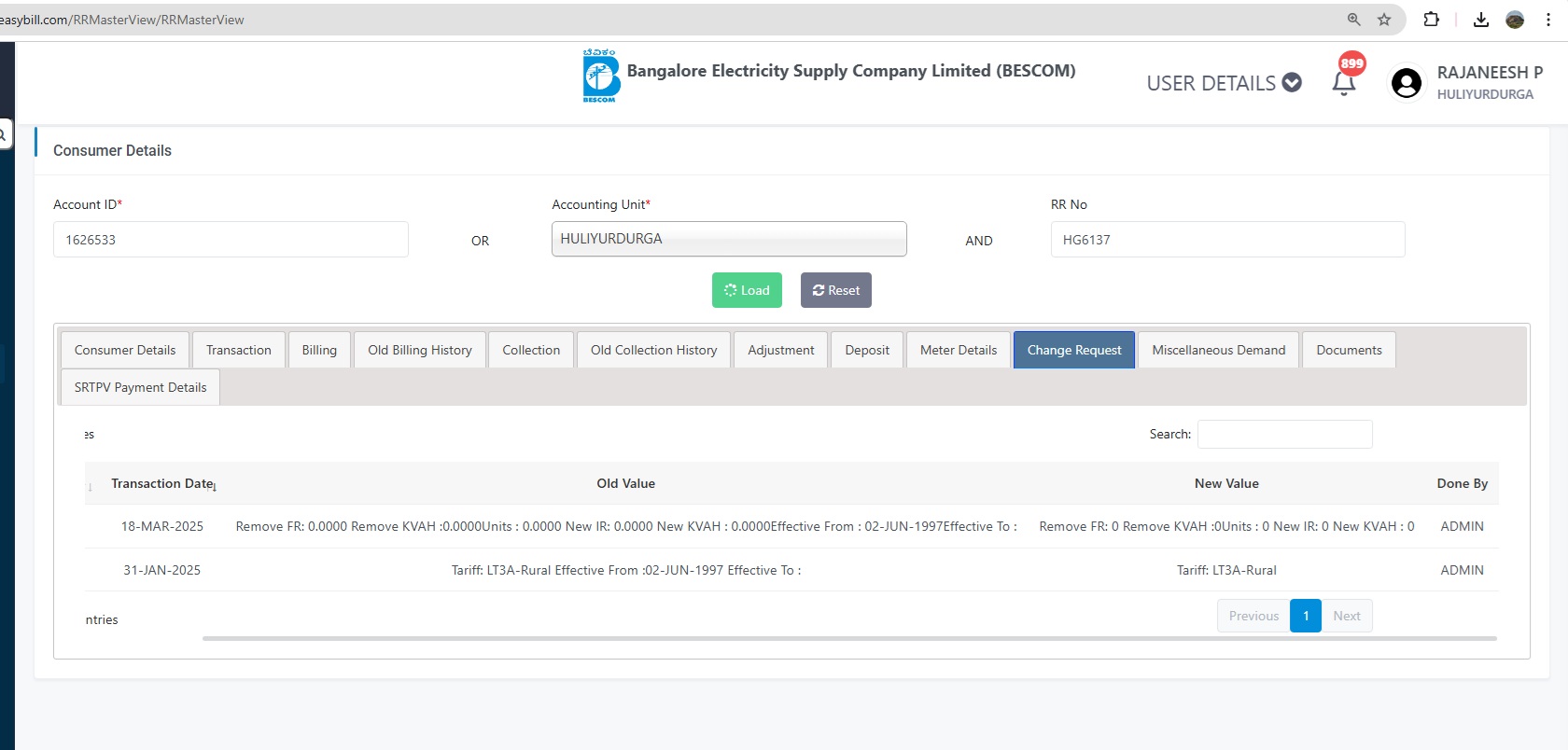Open the Accounting Unit HULIYURDURGA dropdown
This screenshot has height=750, width=1568.
click(729, 239)
